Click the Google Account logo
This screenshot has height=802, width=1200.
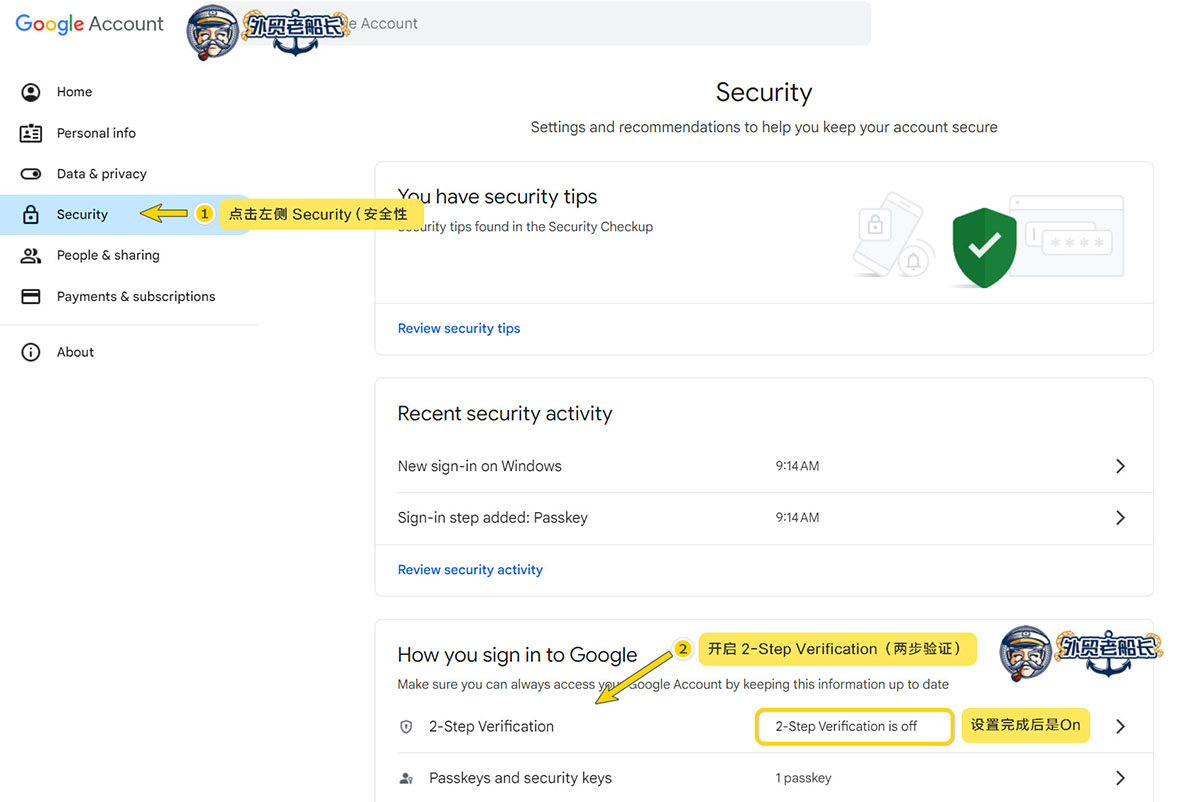coord(90,24)
